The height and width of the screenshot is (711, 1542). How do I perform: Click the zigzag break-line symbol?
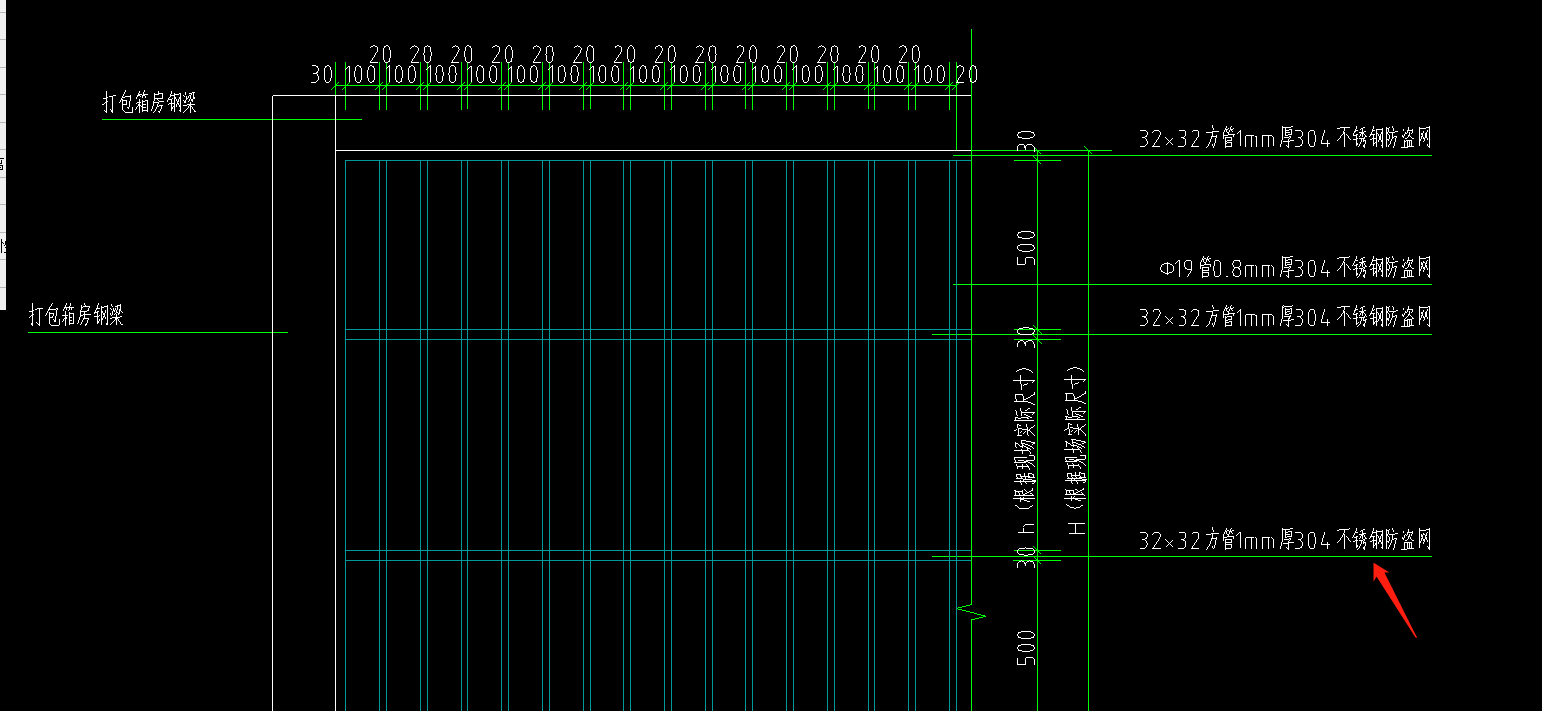coord(971,611)
